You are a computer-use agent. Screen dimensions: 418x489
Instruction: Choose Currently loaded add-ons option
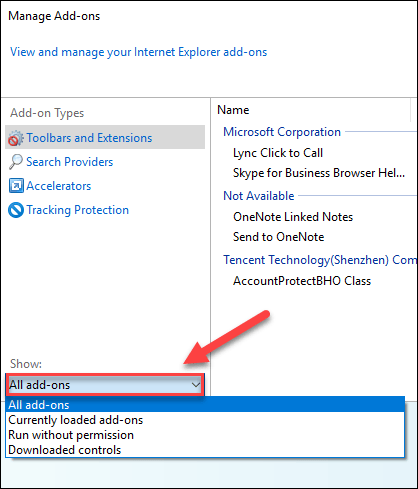pos(205,420)
